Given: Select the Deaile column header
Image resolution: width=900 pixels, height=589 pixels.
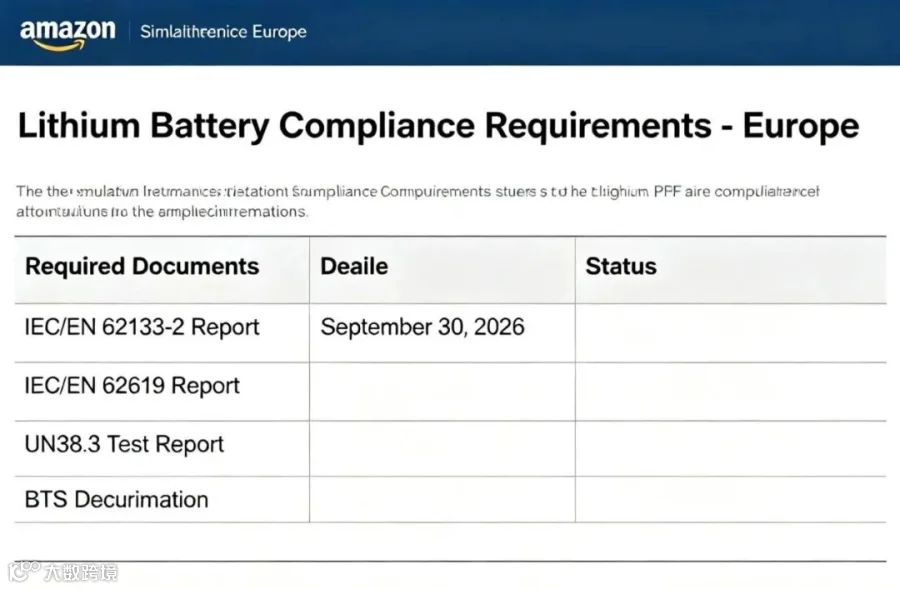Looking at the screenshot, I should [354, 266].
